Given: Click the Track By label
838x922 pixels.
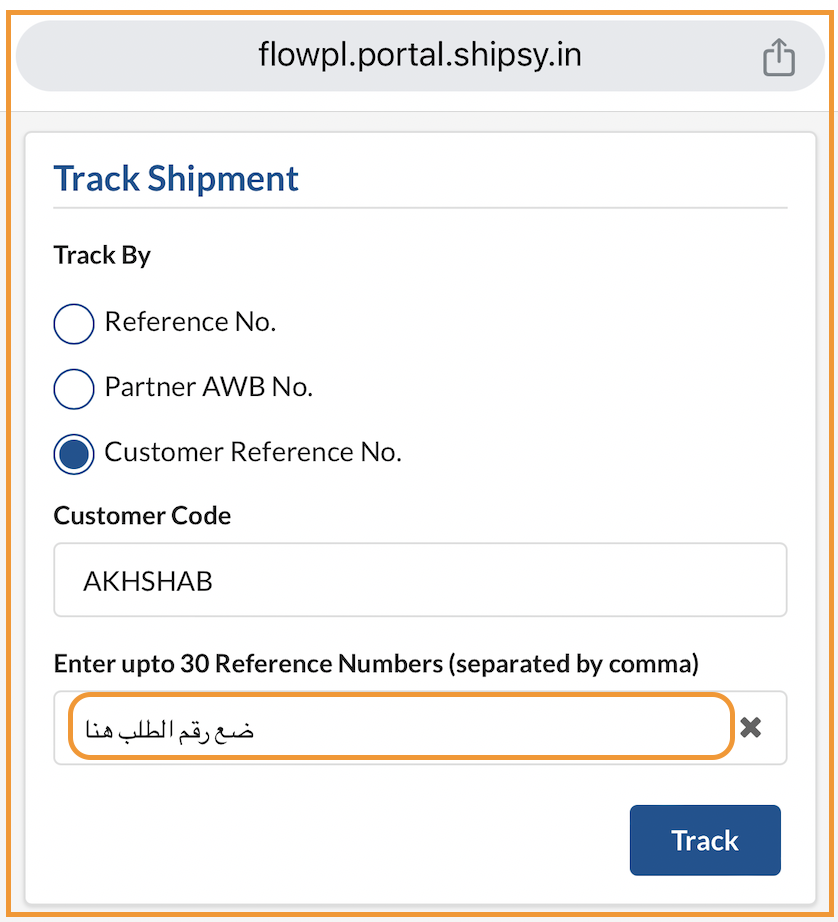Looking at the screenshot, I should 102,255.
